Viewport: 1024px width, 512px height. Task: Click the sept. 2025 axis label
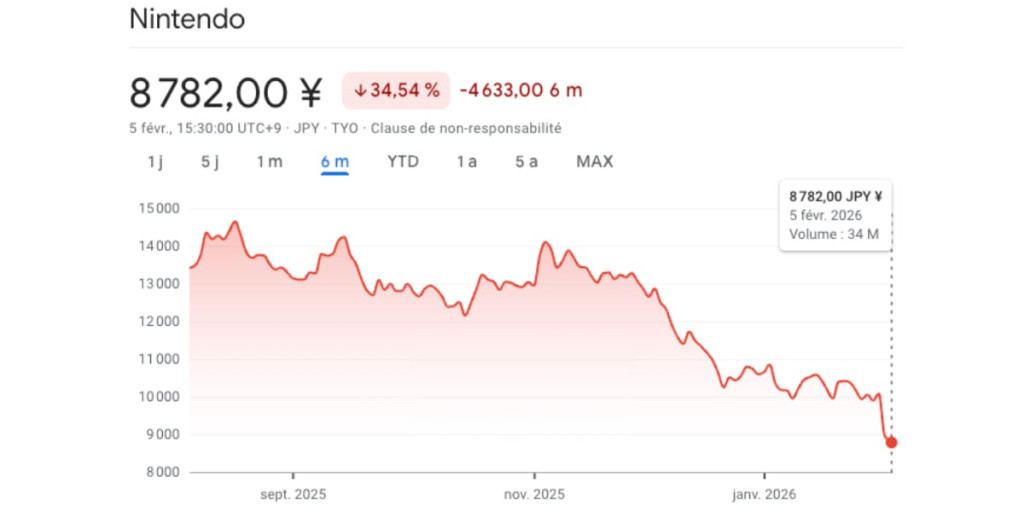(293, 494)
